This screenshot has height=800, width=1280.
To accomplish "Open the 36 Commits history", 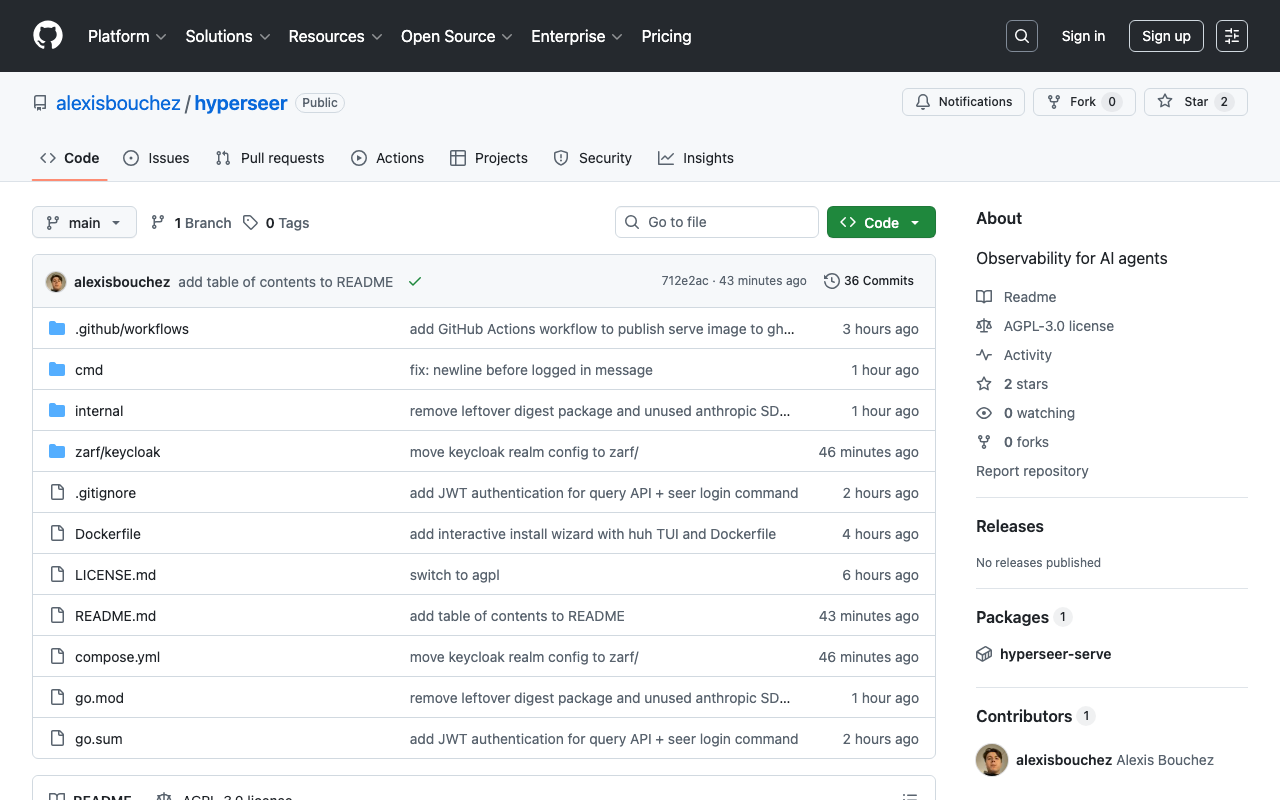I will point(869,281).
